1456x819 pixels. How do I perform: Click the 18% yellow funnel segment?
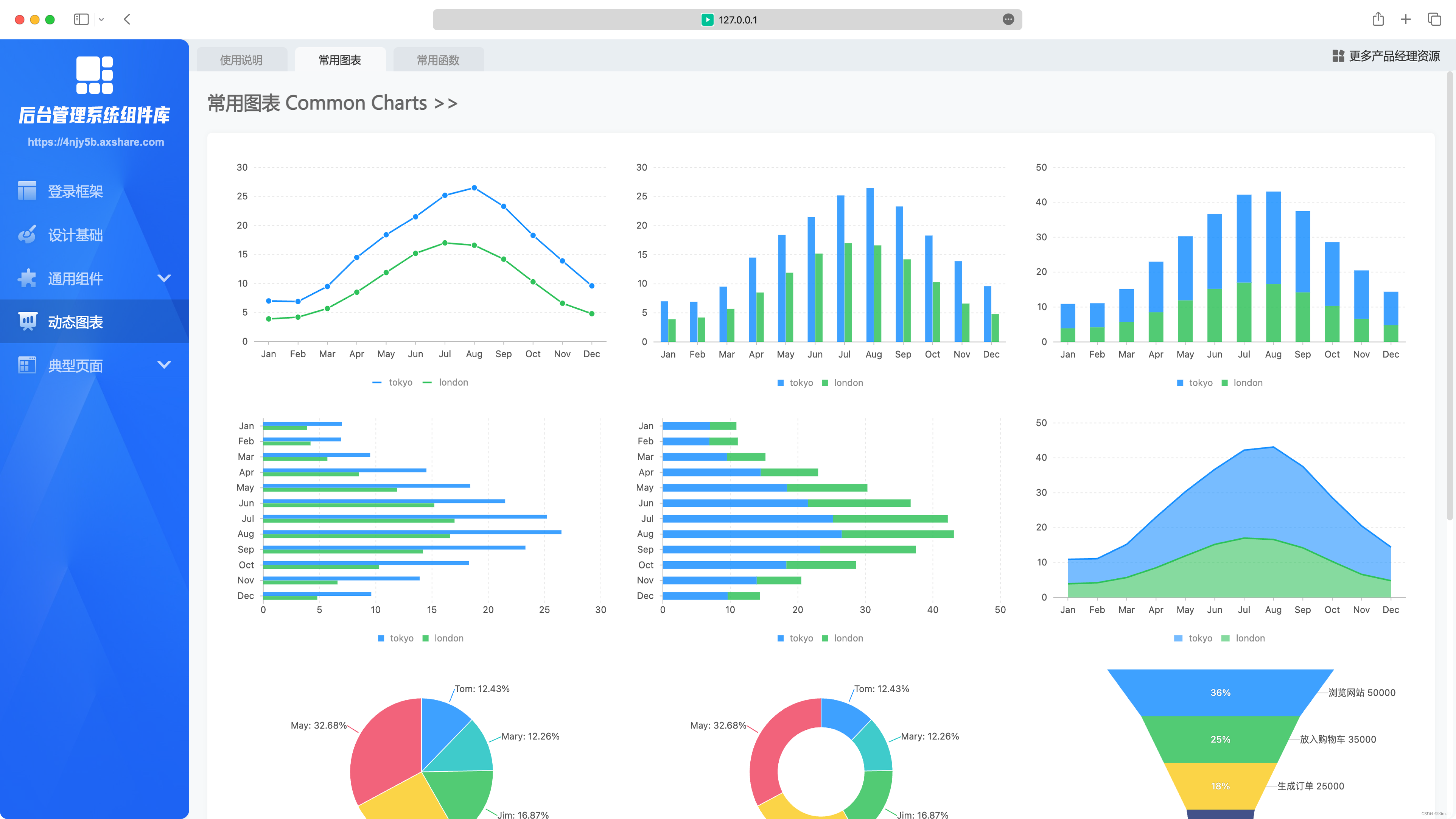coord(1220,786)
